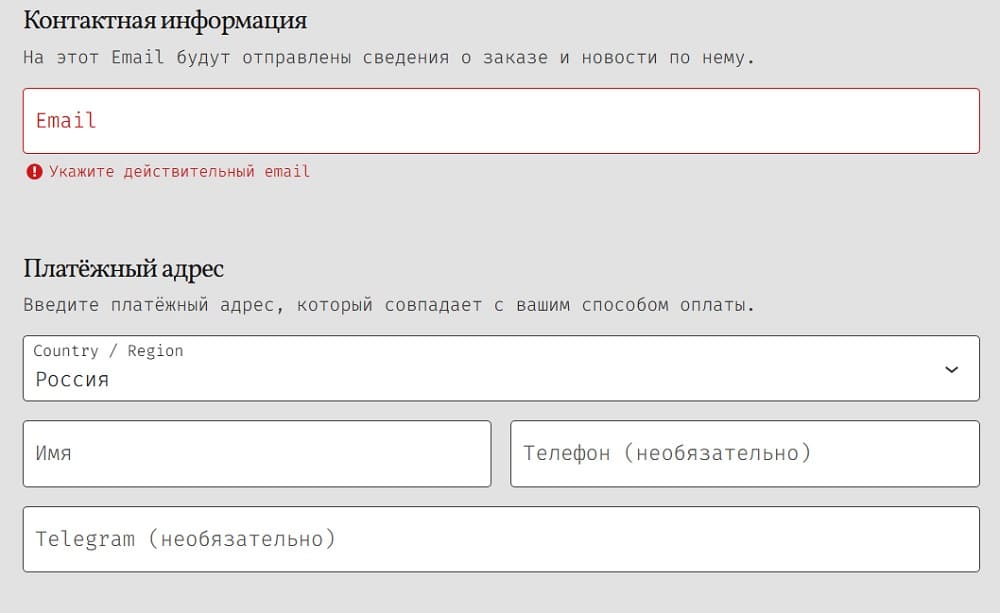Screen dimensions: 1000x613
Task: Click text 'На этот Email будут отправлены сведения'
Action: pos(236,57)
